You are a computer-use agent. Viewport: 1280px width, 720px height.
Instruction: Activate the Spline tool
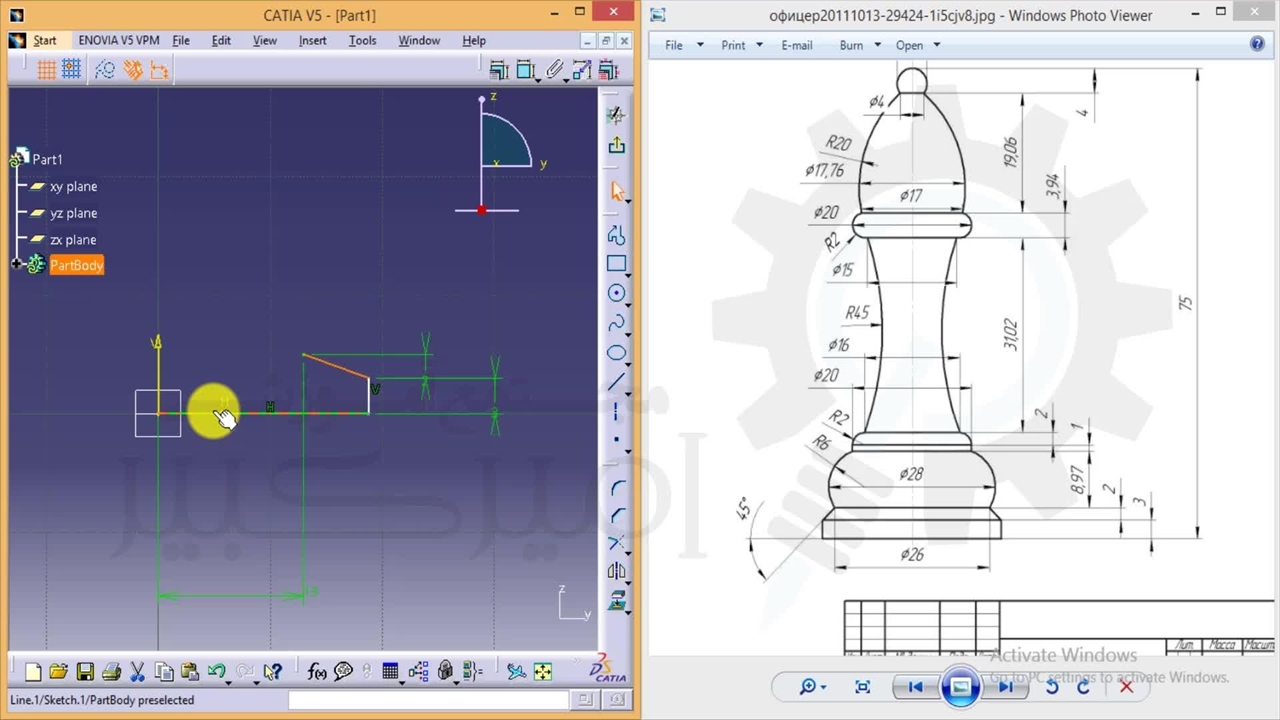coord(616,322)
